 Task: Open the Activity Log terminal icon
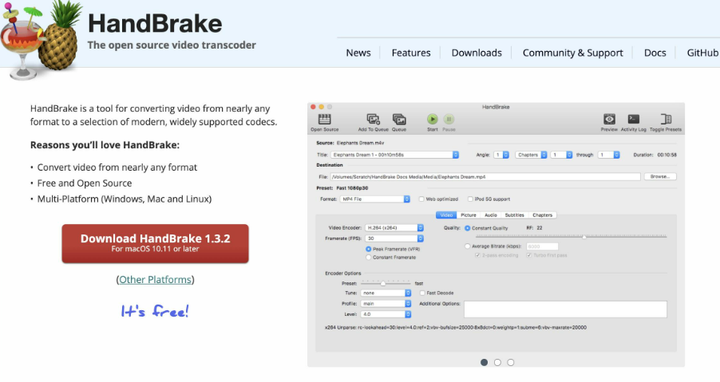click(x=633, y=119)
